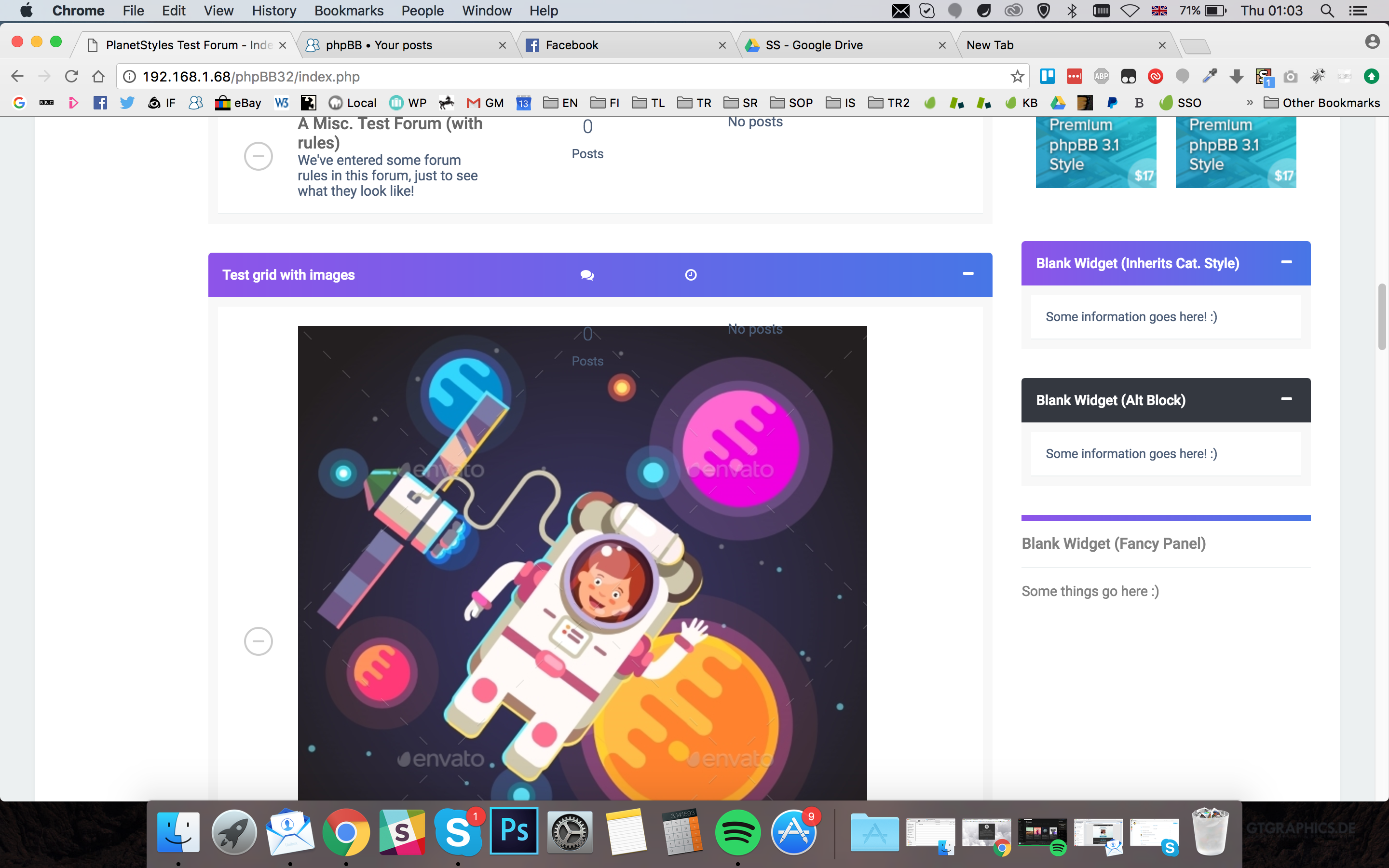Open the TR2 bookmarks folder
1389x868 pixels.
tap(889, 103)
